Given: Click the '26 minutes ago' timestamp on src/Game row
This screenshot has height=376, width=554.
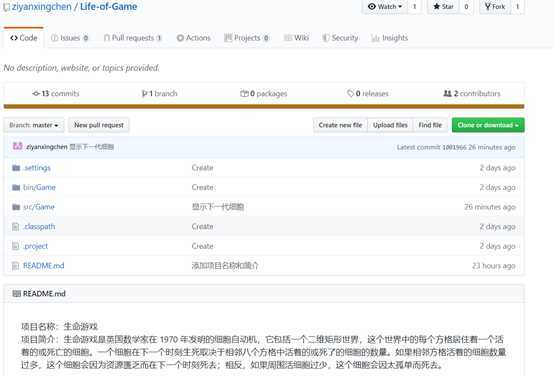Looking at the screenshot, I should coord(490,207).
